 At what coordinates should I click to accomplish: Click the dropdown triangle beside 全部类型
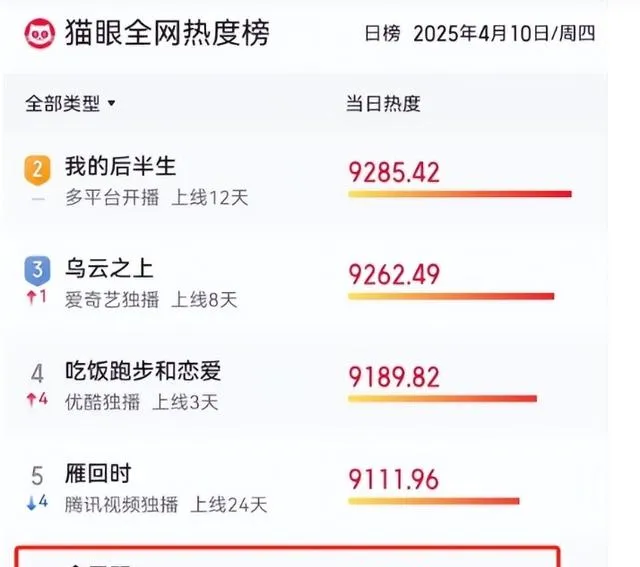(111, 104)
